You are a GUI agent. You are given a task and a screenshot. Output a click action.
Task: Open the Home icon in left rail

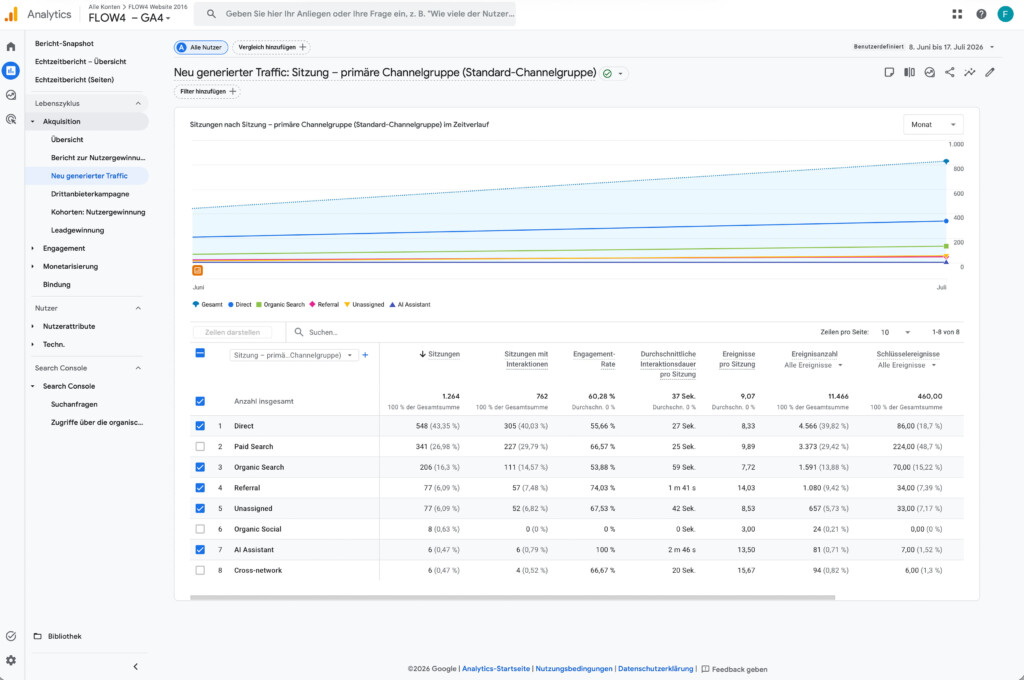[x=10, y=46]
